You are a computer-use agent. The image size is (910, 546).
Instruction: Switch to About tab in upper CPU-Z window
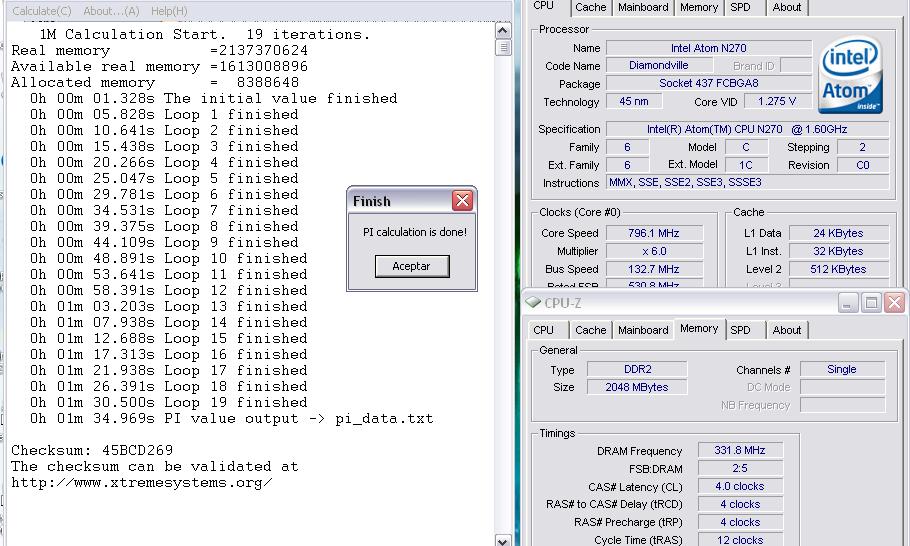pos(786,8)
